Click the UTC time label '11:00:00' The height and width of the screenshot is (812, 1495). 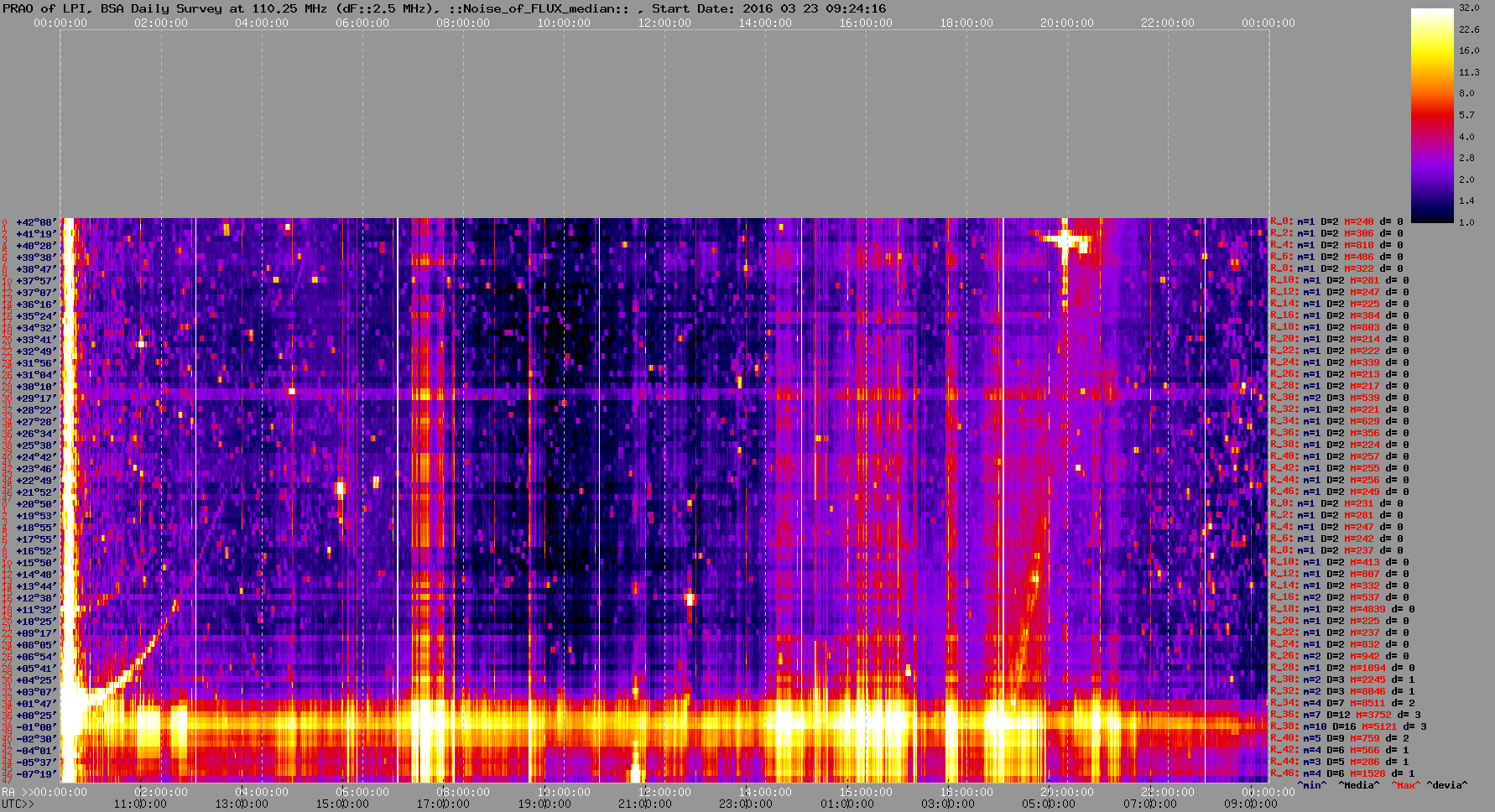(141, 804)
